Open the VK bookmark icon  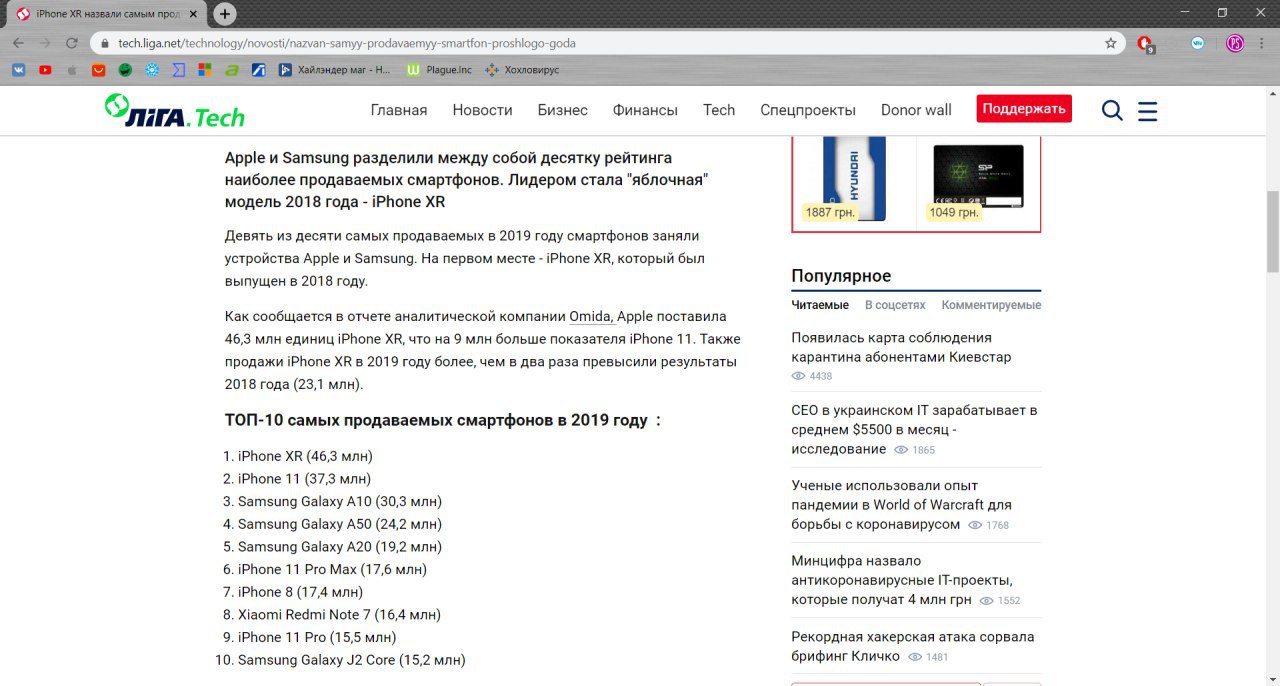coord(19,70)
